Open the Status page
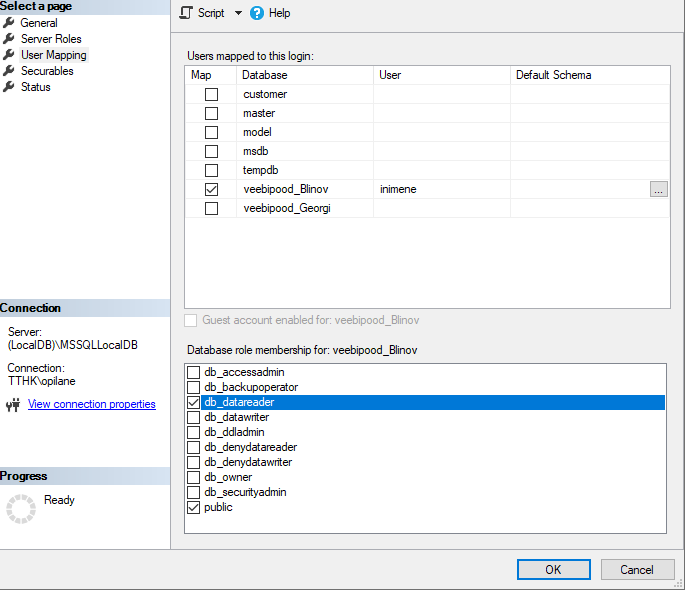 click(x=36, y=87)
